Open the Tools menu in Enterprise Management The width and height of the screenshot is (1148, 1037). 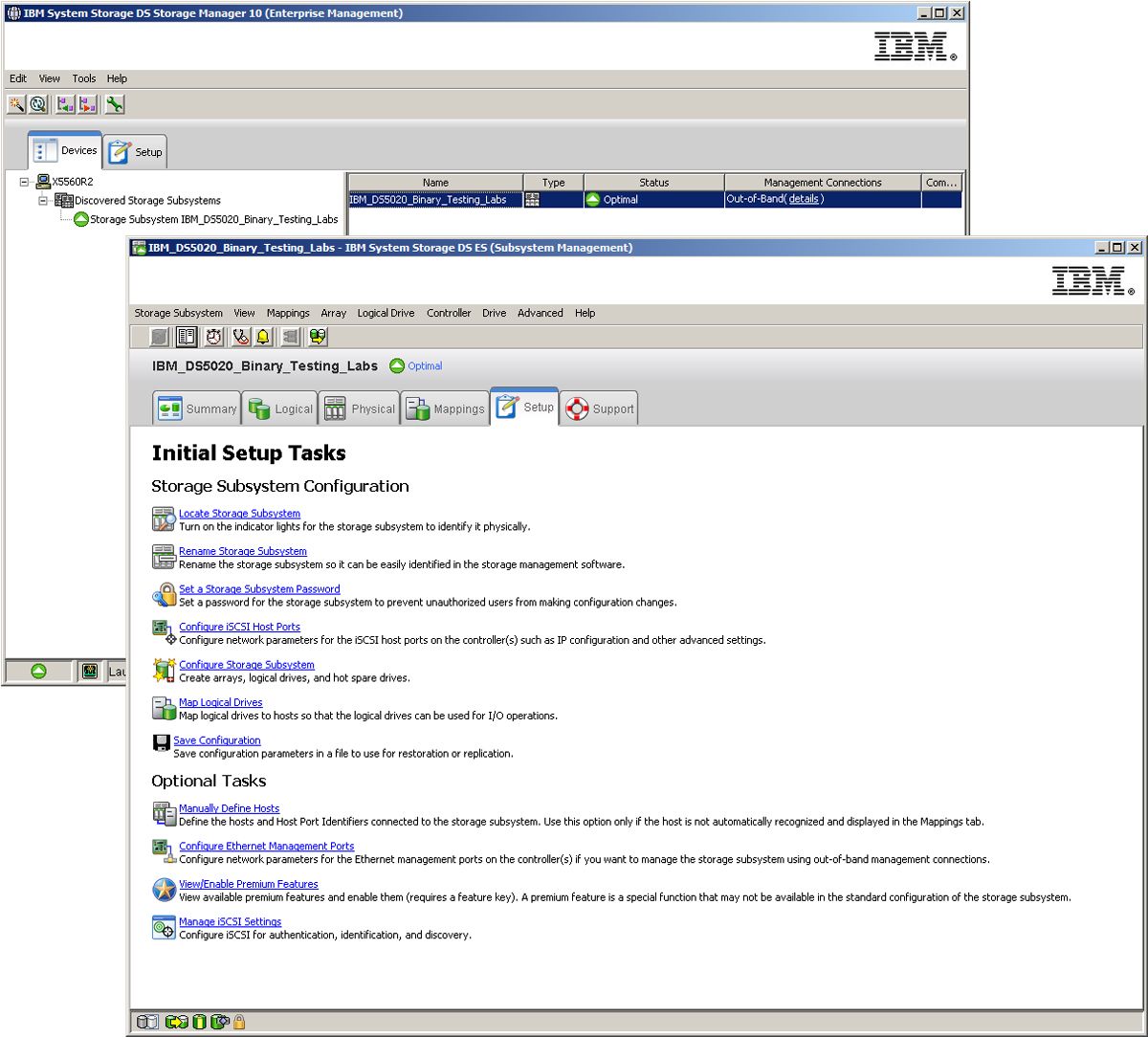click(84, 78)
